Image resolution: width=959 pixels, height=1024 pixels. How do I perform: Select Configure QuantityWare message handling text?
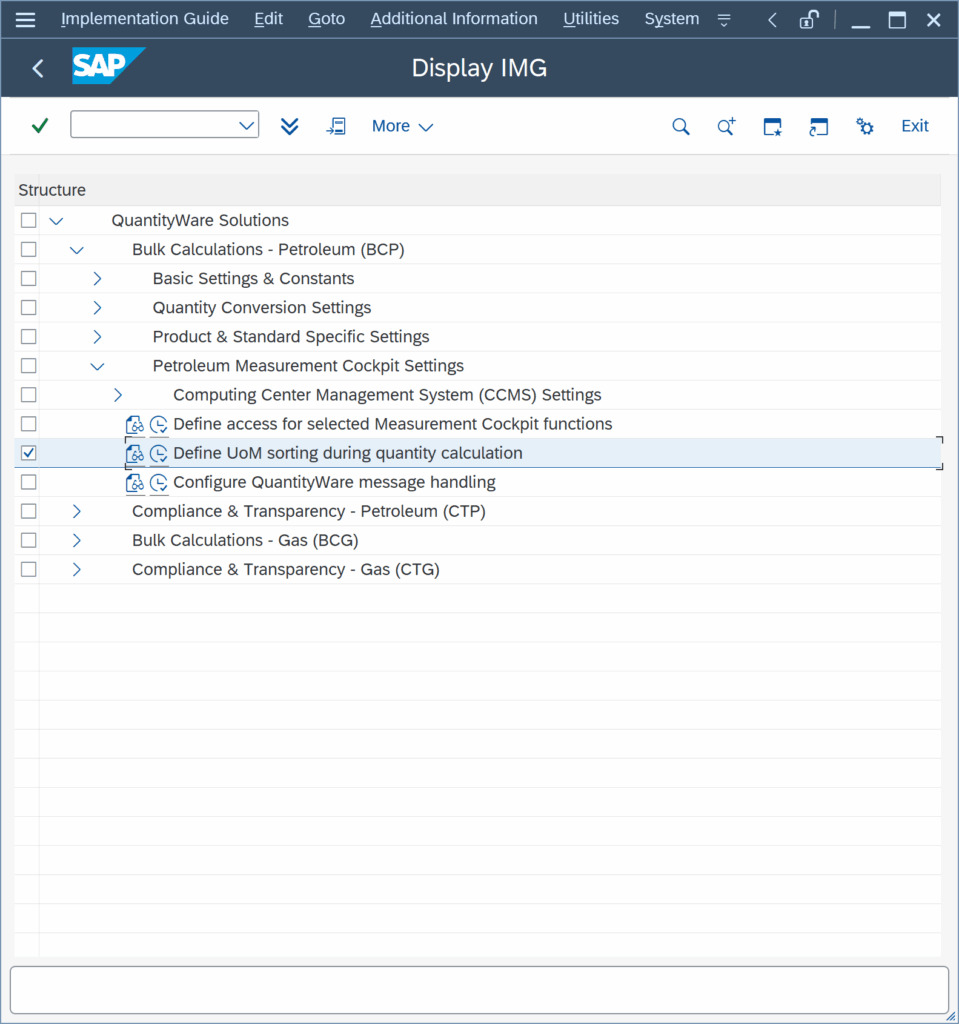[x=334, y=482]
